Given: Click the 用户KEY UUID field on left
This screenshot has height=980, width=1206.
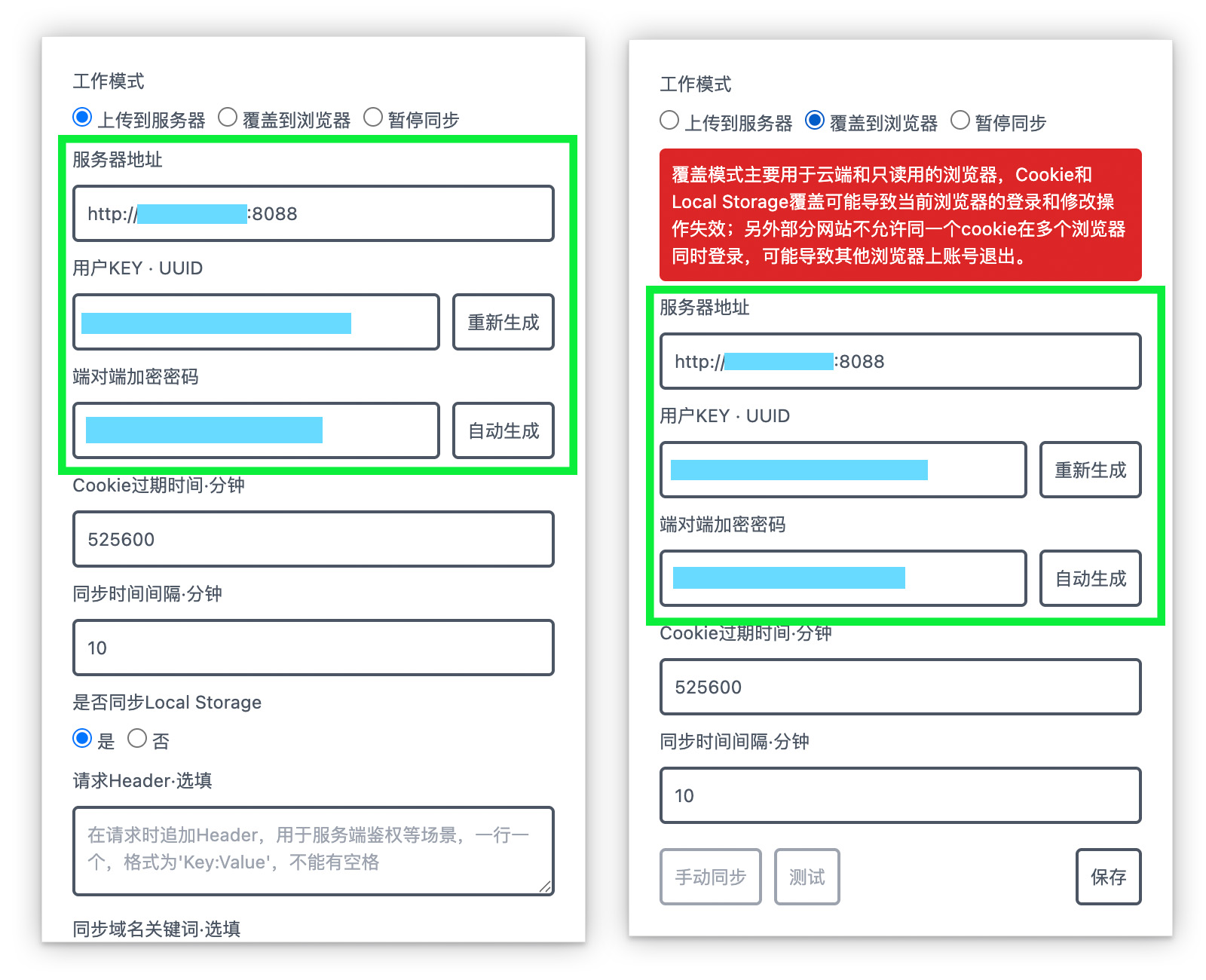Looking at the screenshot, I should click(x=256, y=322).
